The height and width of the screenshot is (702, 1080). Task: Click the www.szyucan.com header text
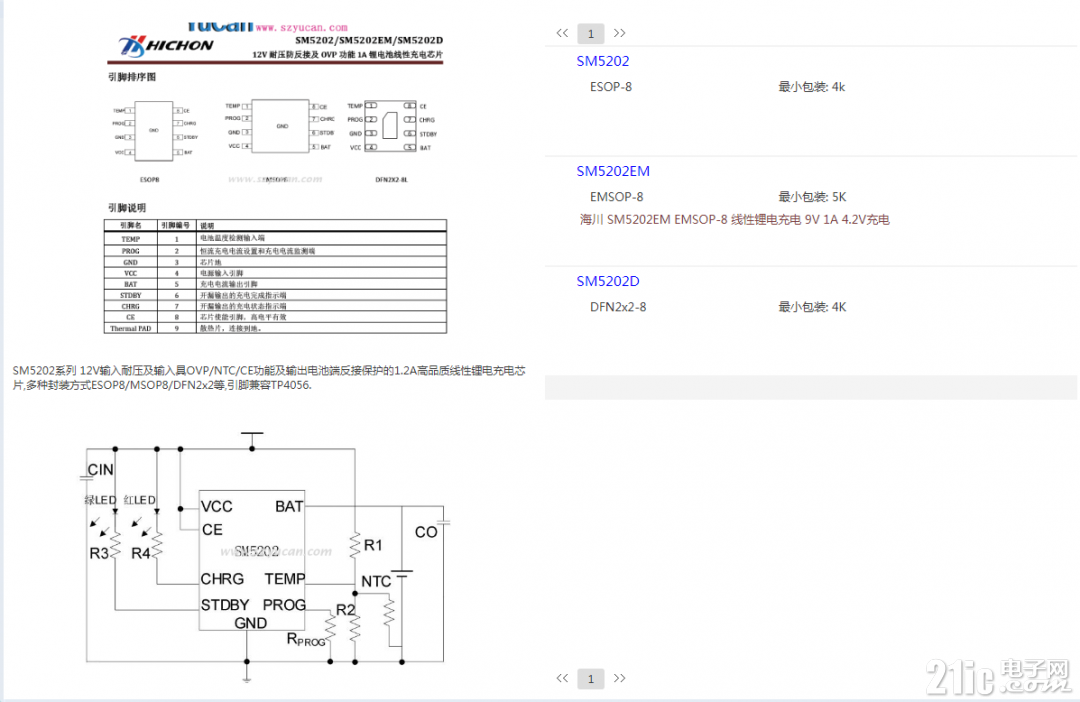click(301, 28)
